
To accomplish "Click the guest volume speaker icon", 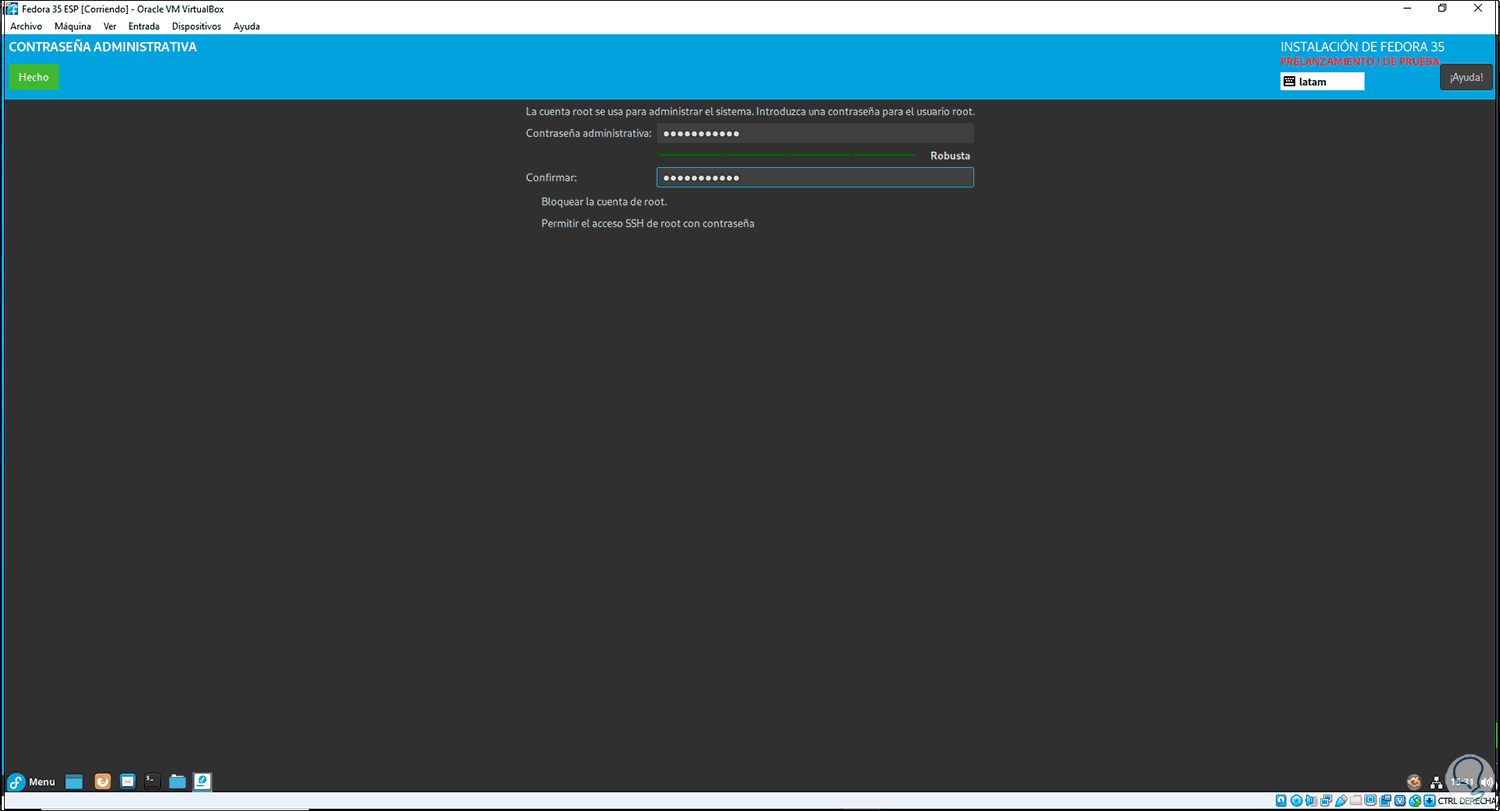I will 1486,782.
